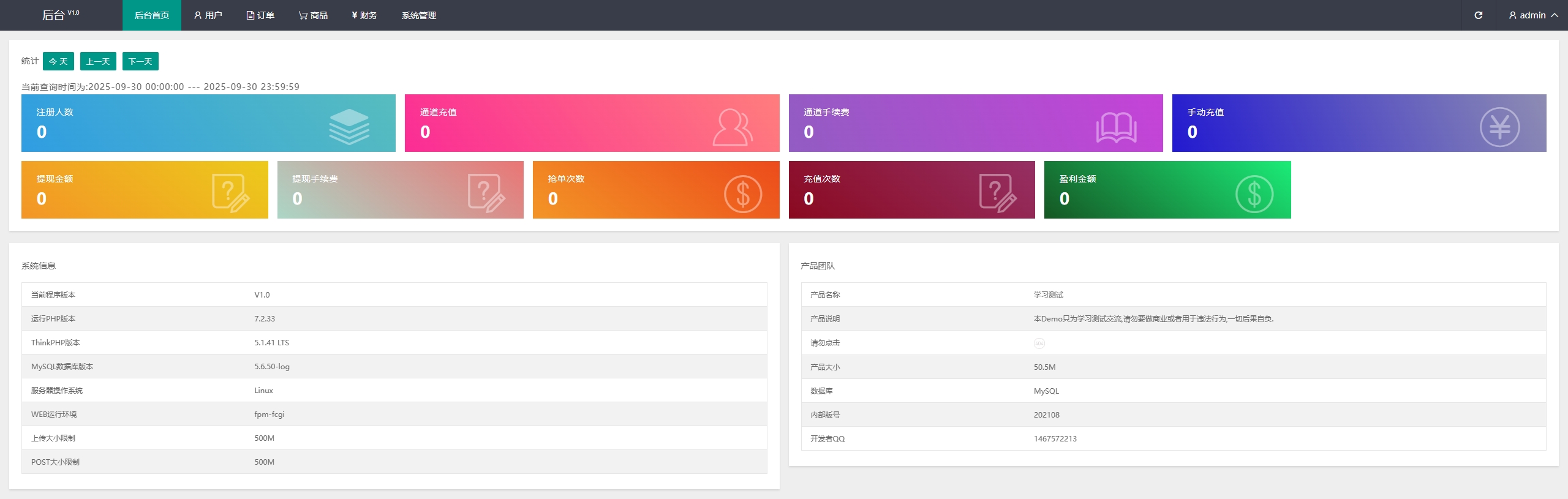The image size is (1568, 499).
Task: Click the 下一天 button
Action: point(140,61)
